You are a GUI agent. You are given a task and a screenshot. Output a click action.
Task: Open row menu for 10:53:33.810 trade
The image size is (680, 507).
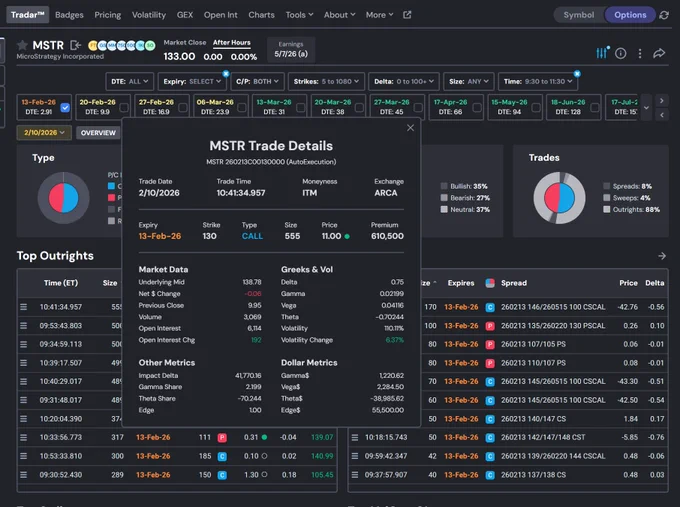pos(23,456)
